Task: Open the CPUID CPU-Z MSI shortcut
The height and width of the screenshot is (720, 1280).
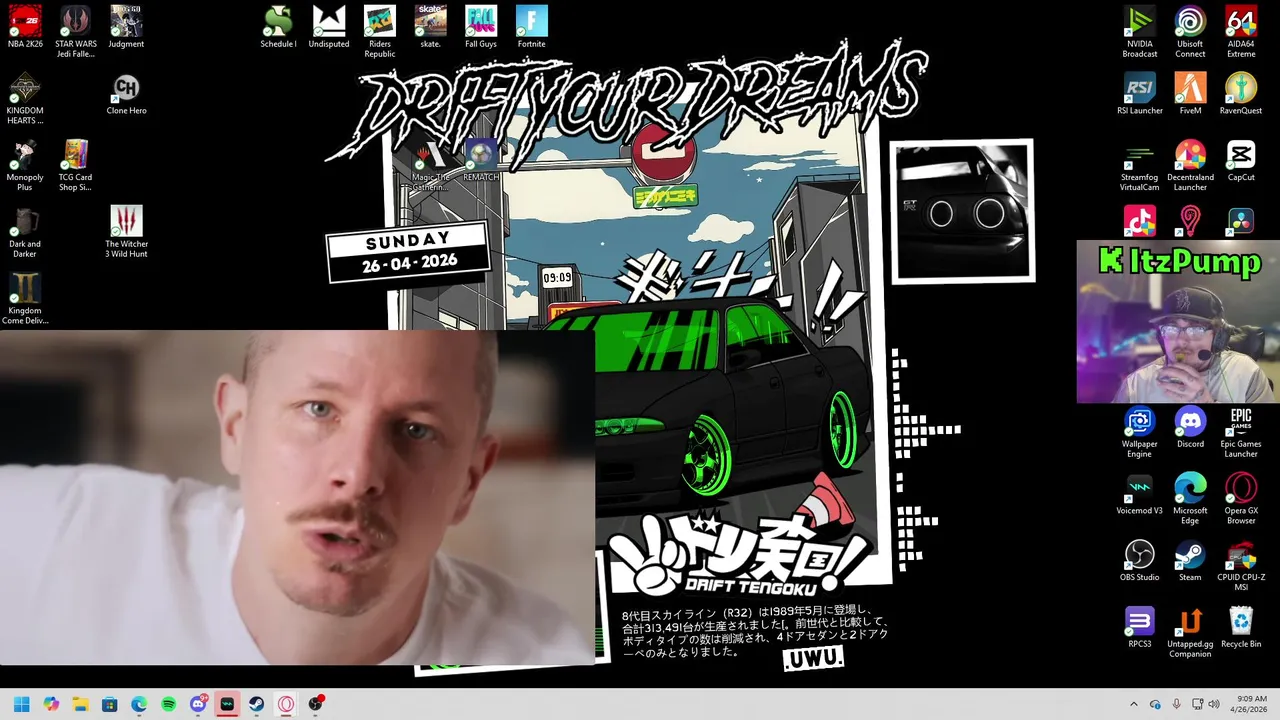Action: [1241, 566]
